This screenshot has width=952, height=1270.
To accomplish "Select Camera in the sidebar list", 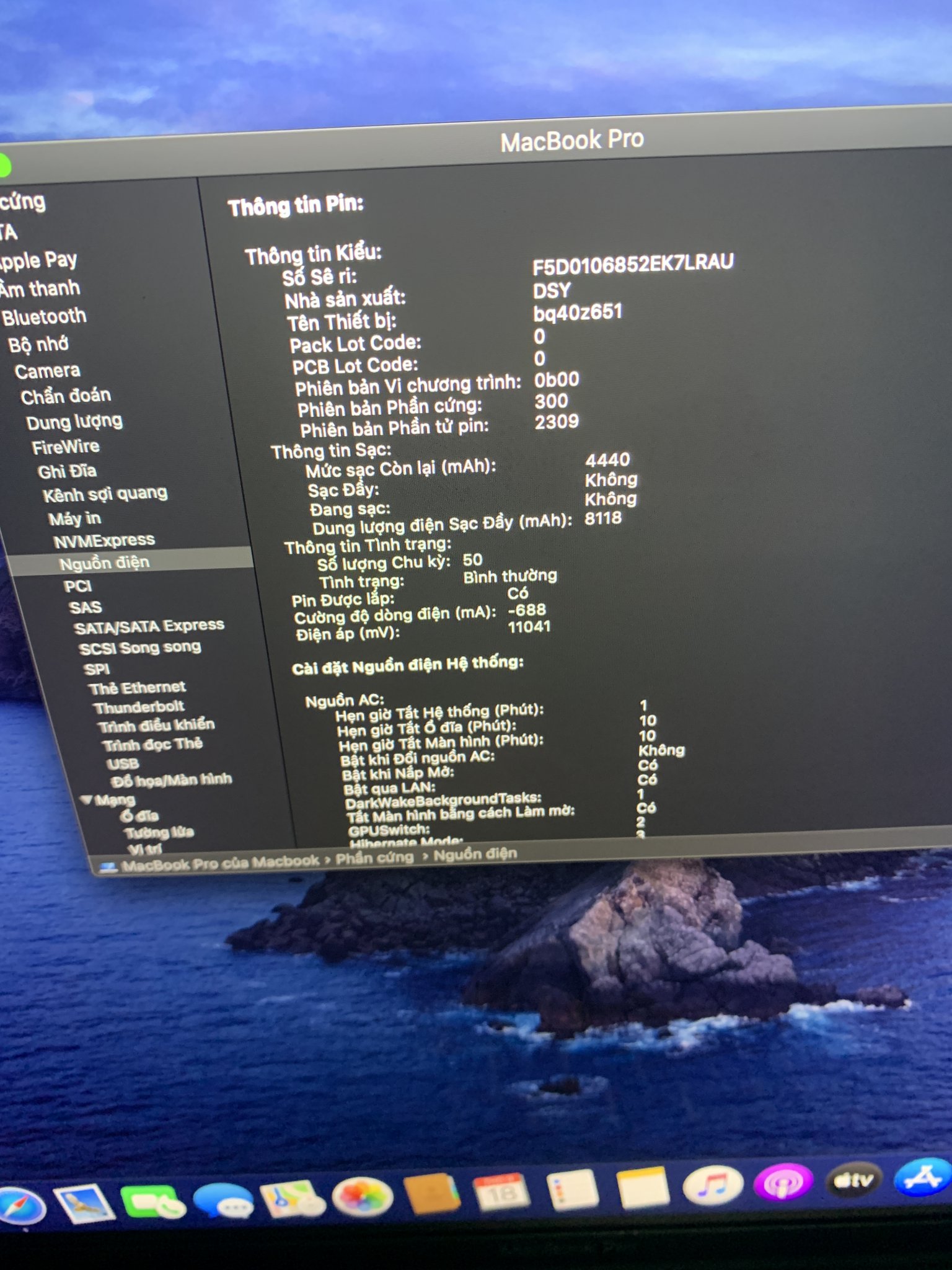I will (x=48, y=371).
